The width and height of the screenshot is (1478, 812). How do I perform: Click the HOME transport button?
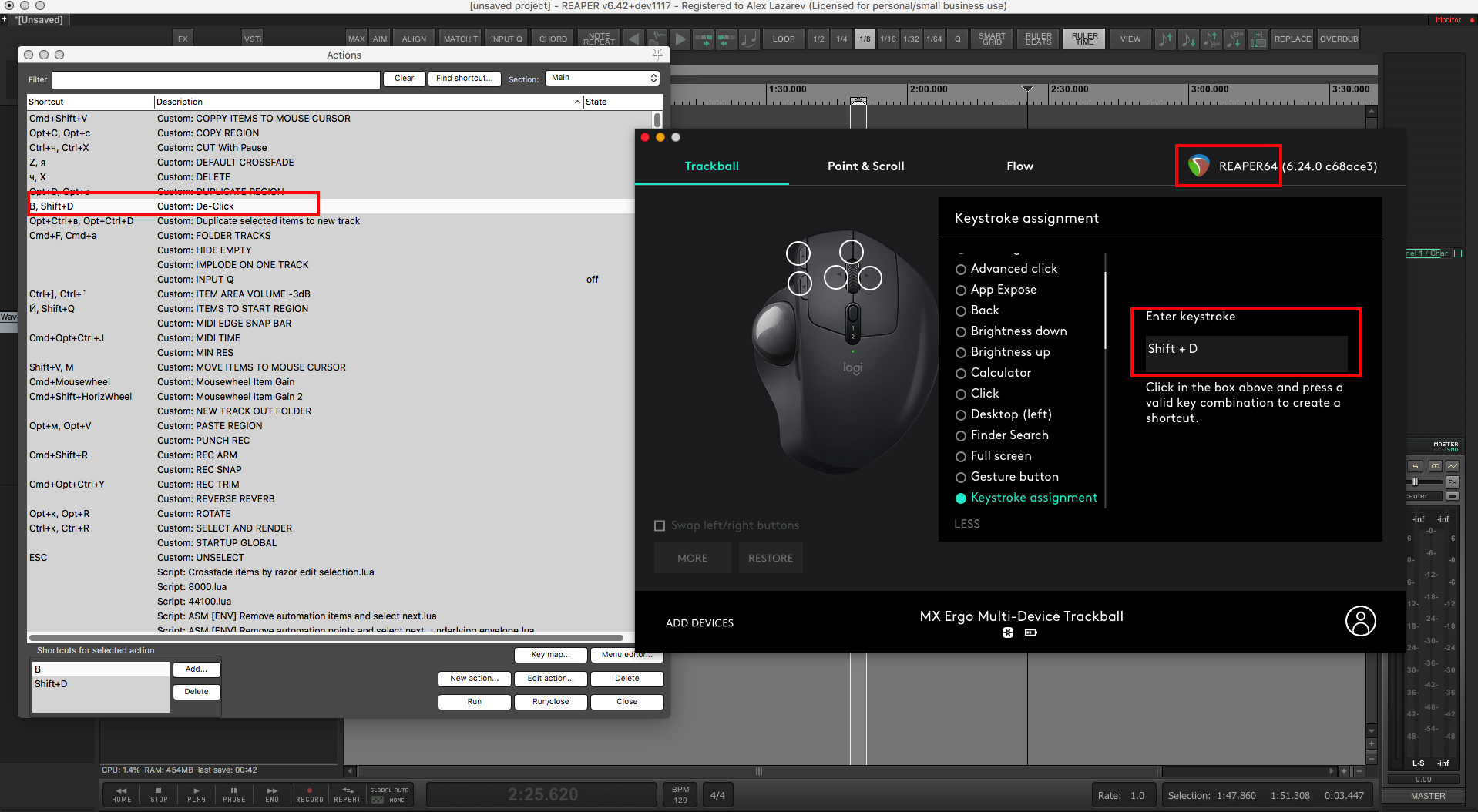122,795
